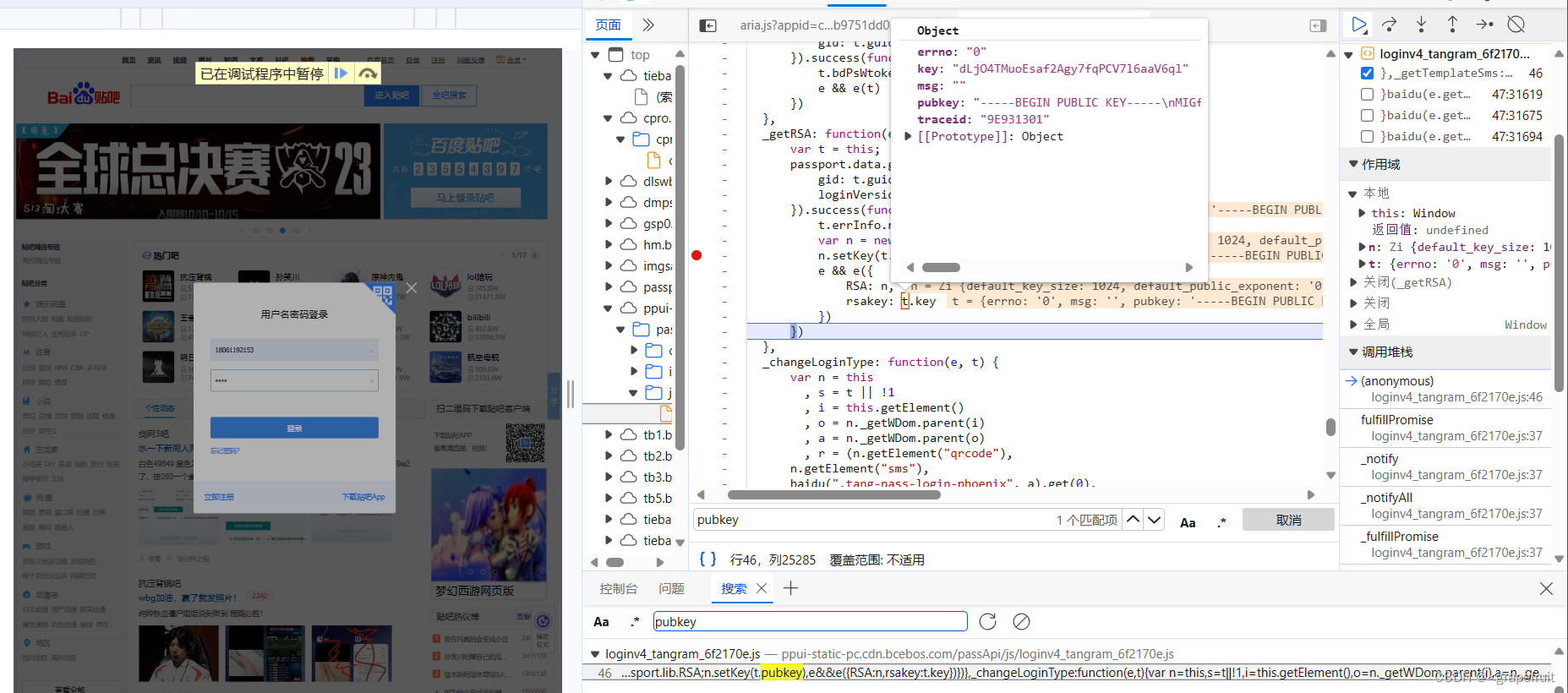Image resolution: width=1568 pixels, height=693 pixels.
Task: Refresh the search results icon
Action: point(987,621)
